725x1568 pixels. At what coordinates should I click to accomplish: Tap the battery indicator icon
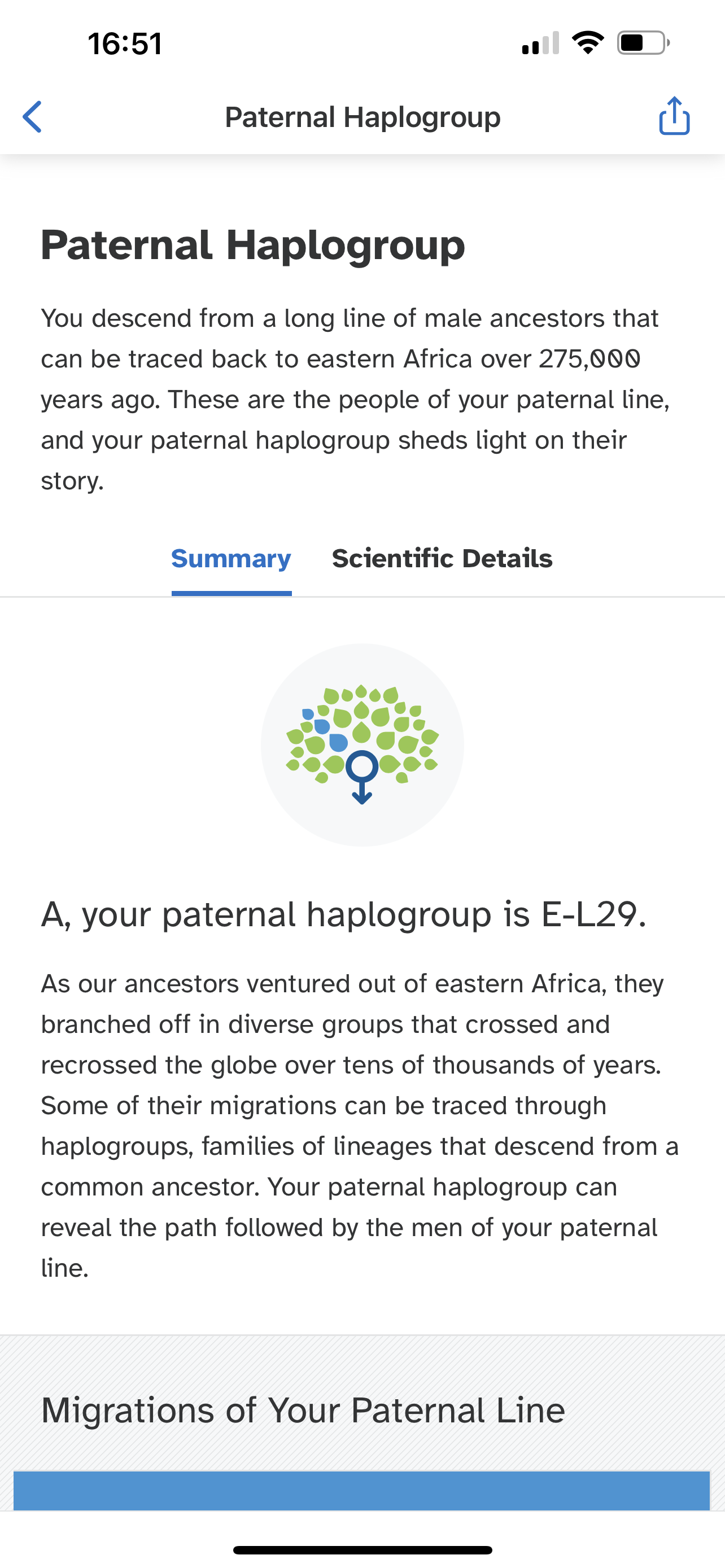[644, 42]
